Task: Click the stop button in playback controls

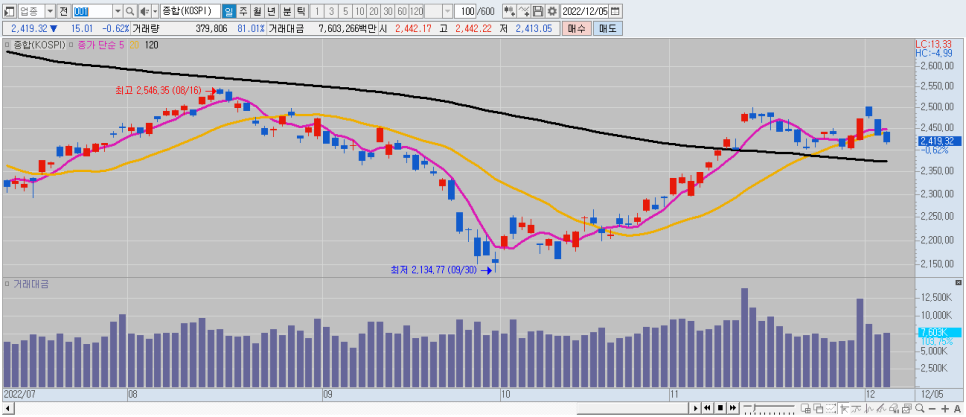Action: (x=720, y=408)
